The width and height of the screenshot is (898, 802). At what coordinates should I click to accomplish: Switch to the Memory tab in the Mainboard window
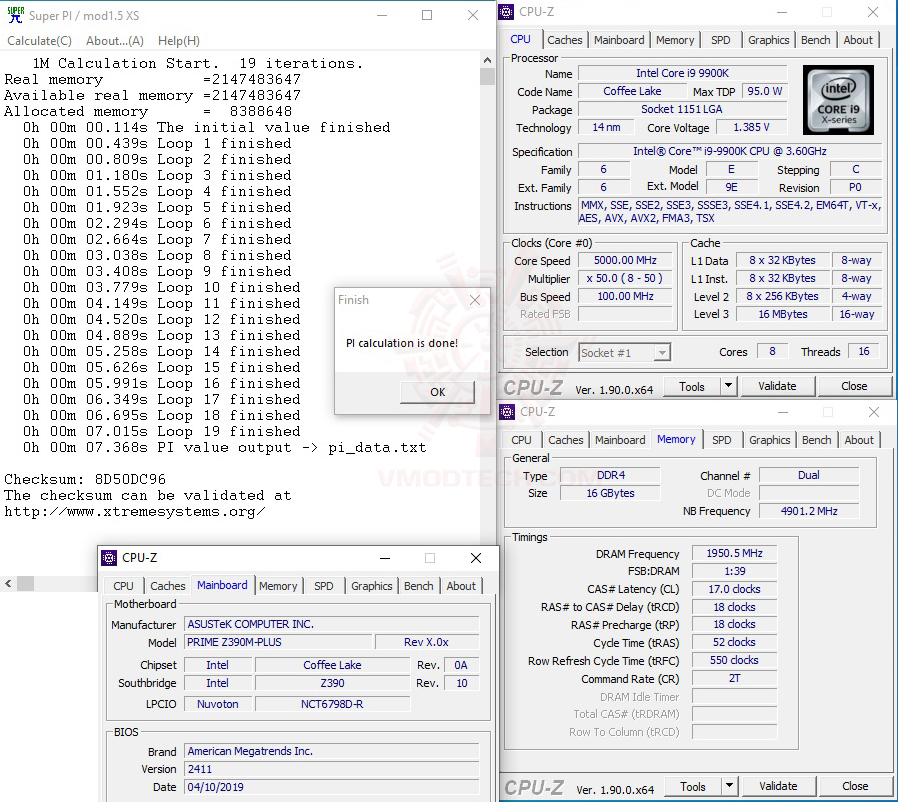[278, 586]
